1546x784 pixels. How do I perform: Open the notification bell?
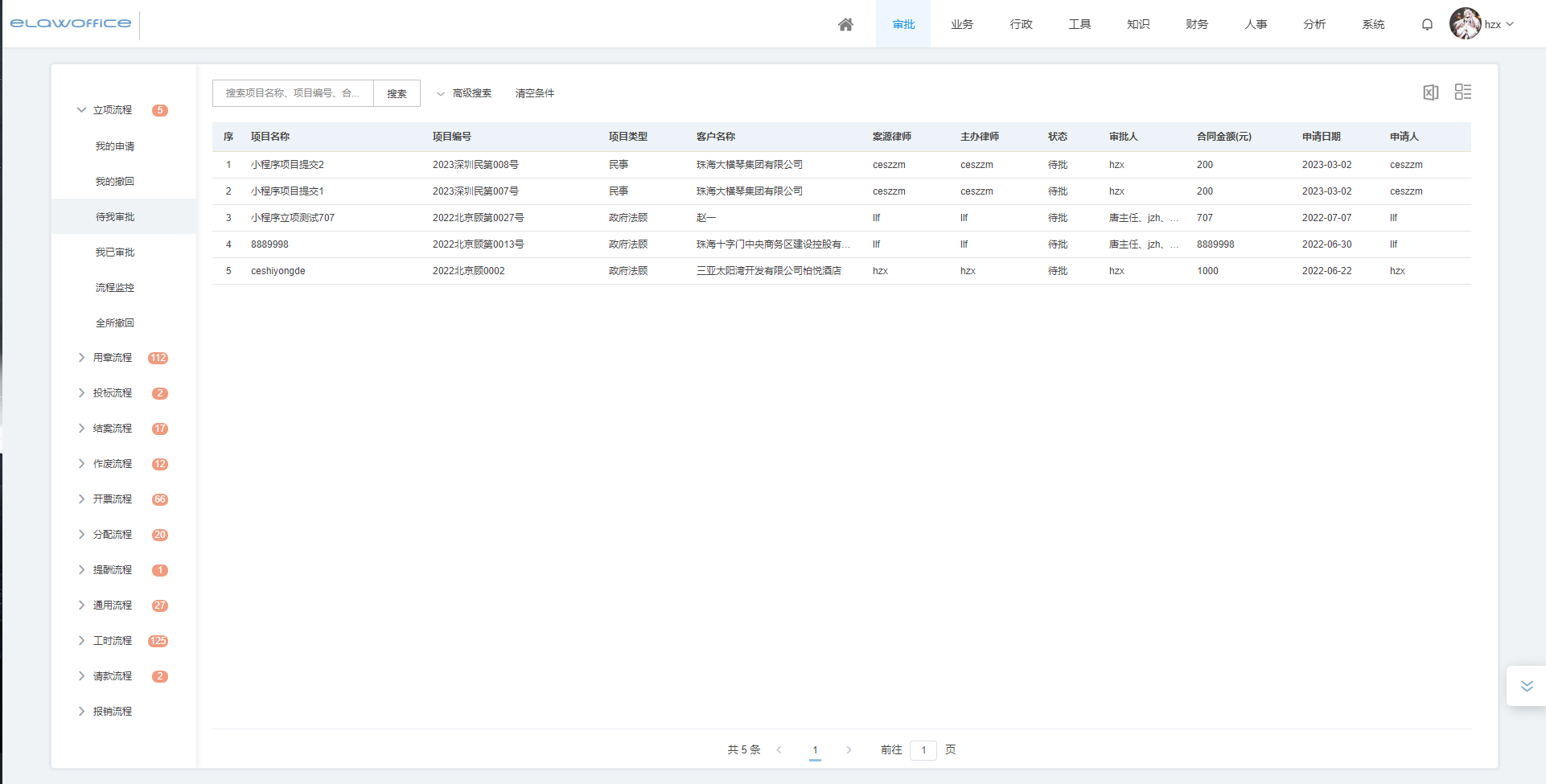click(x=1427, y=24)
